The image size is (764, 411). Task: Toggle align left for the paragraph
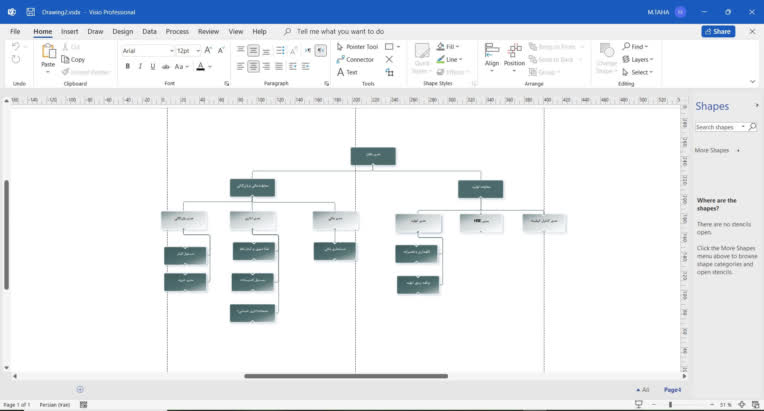click(241, 67)
